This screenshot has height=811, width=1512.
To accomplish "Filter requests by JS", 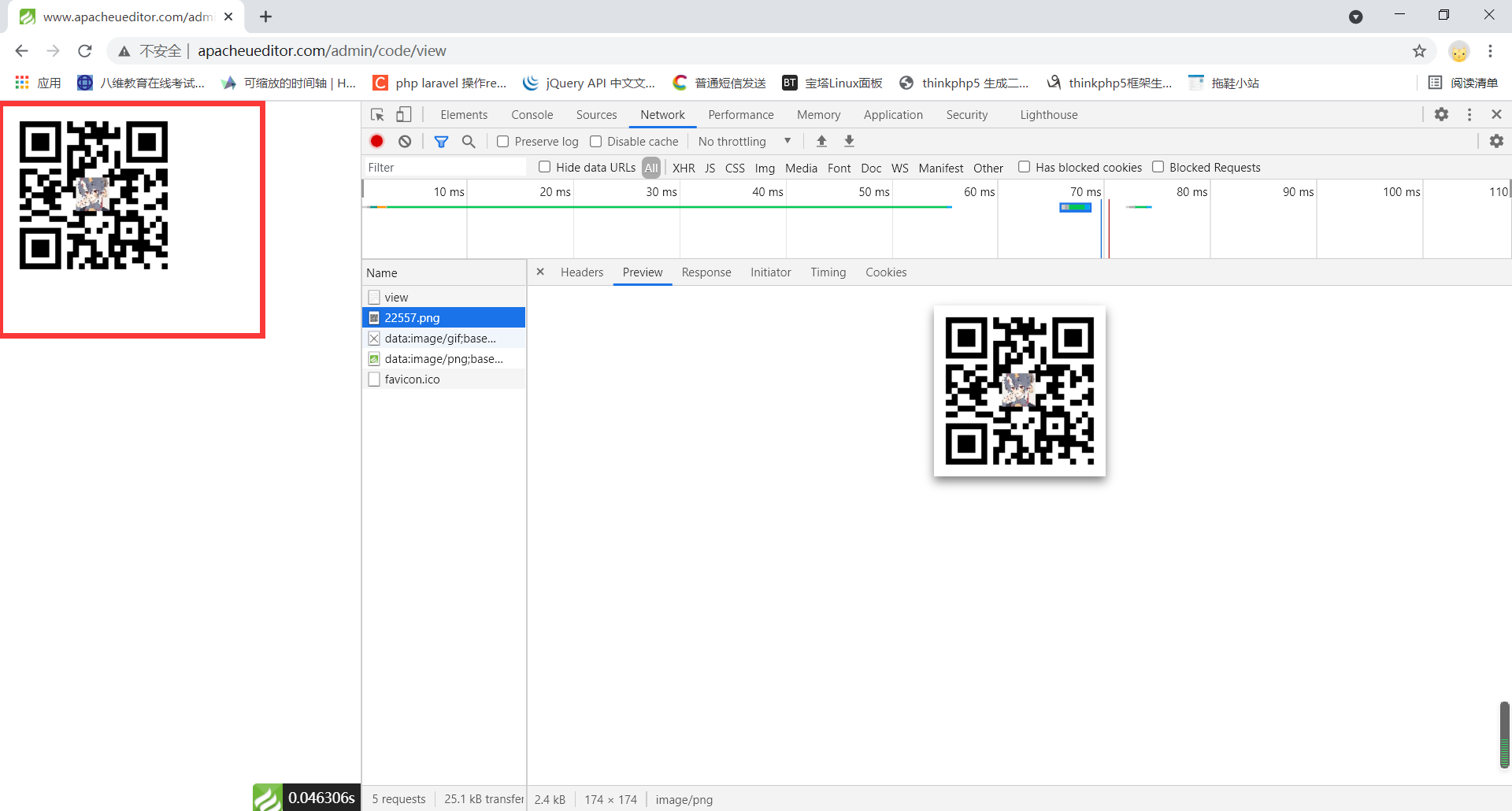I will point(710,168).
